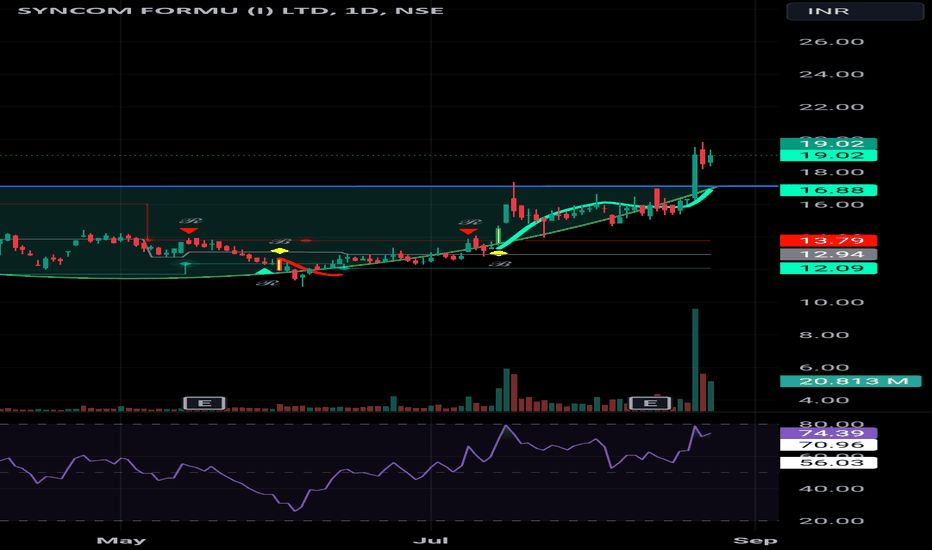Screen dimensions: 932x550
Task: Click the red down-triangle marker above the May candles
Action: coord(189,231)
